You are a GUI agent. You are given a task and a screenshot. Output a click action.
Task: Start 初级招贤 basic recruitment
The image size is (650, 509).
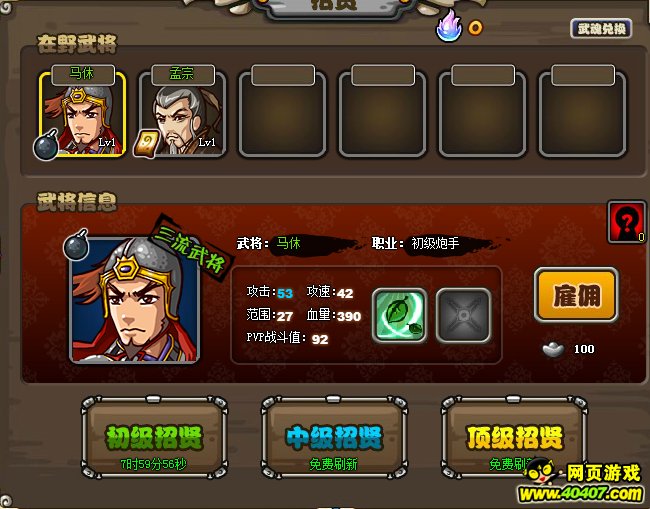point(154,437)
